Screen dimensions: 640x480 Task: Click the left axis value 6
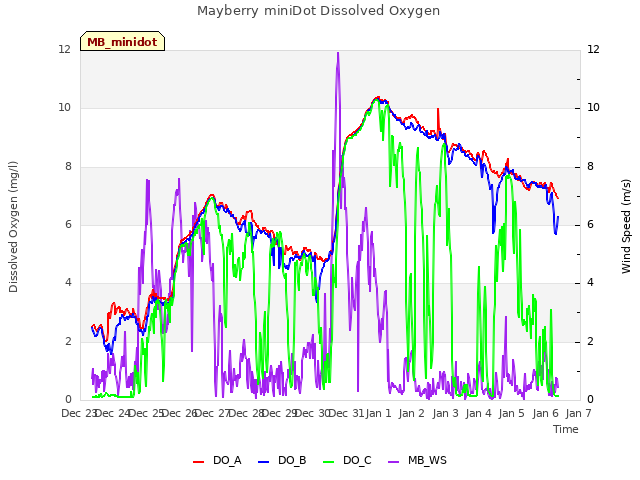(68, 224)
